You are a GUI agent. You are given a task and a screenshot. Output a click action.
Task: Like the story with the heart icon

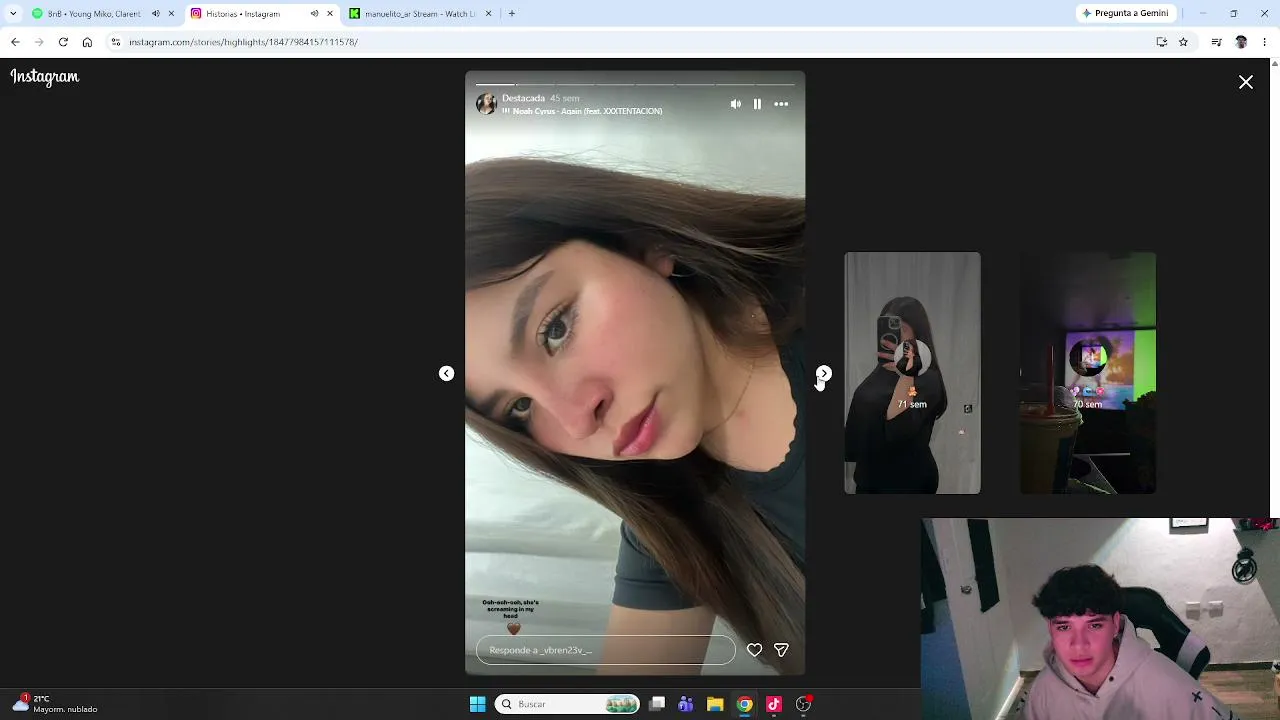coord(755,650)
